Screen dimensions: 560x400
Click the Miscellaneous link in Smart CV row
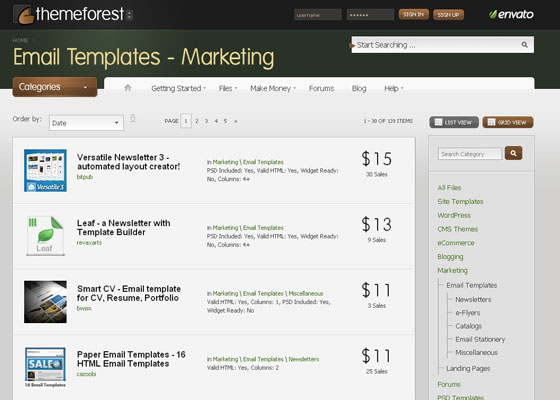[x=306, y=293]
